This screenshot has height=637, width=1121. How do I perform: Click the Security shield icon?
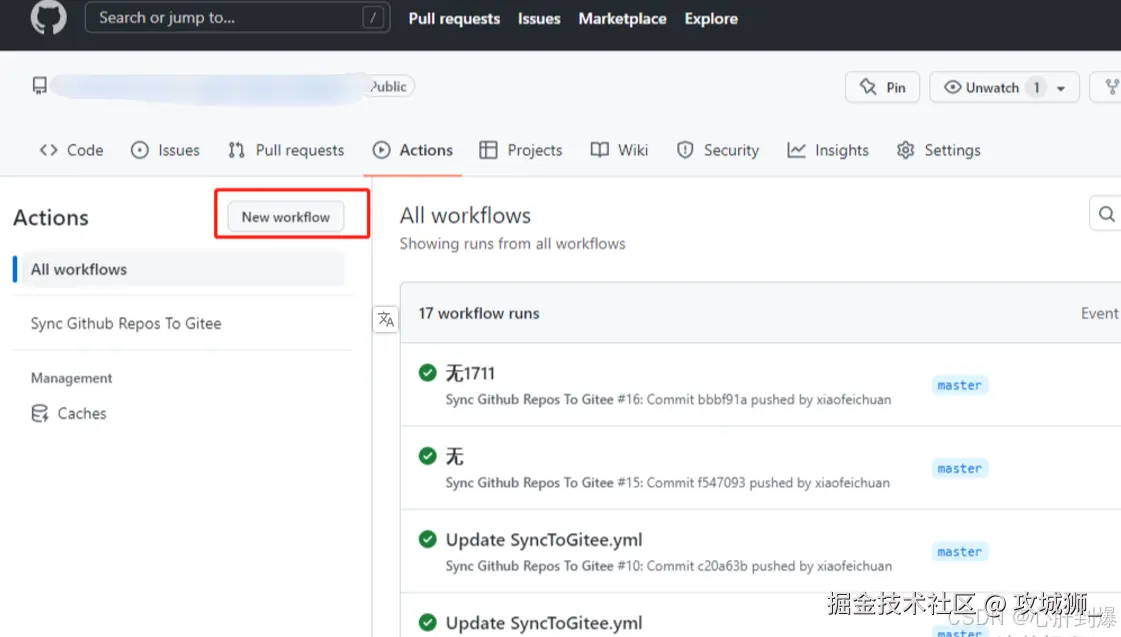(x=685, y=150)
